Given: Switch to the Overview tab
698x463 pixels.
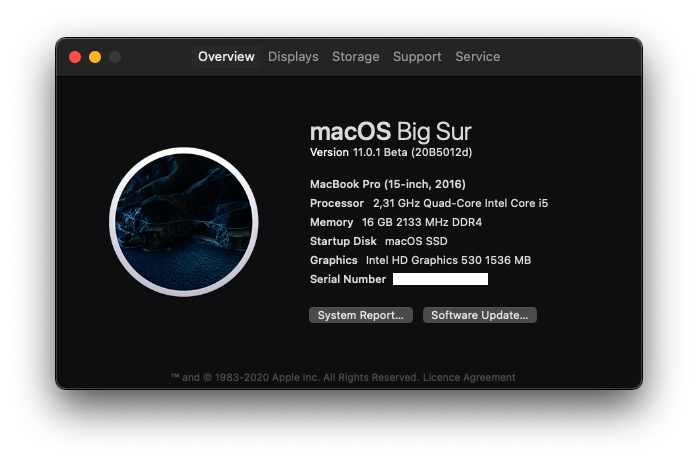Looking at the screenshot, I should [226, 57].
